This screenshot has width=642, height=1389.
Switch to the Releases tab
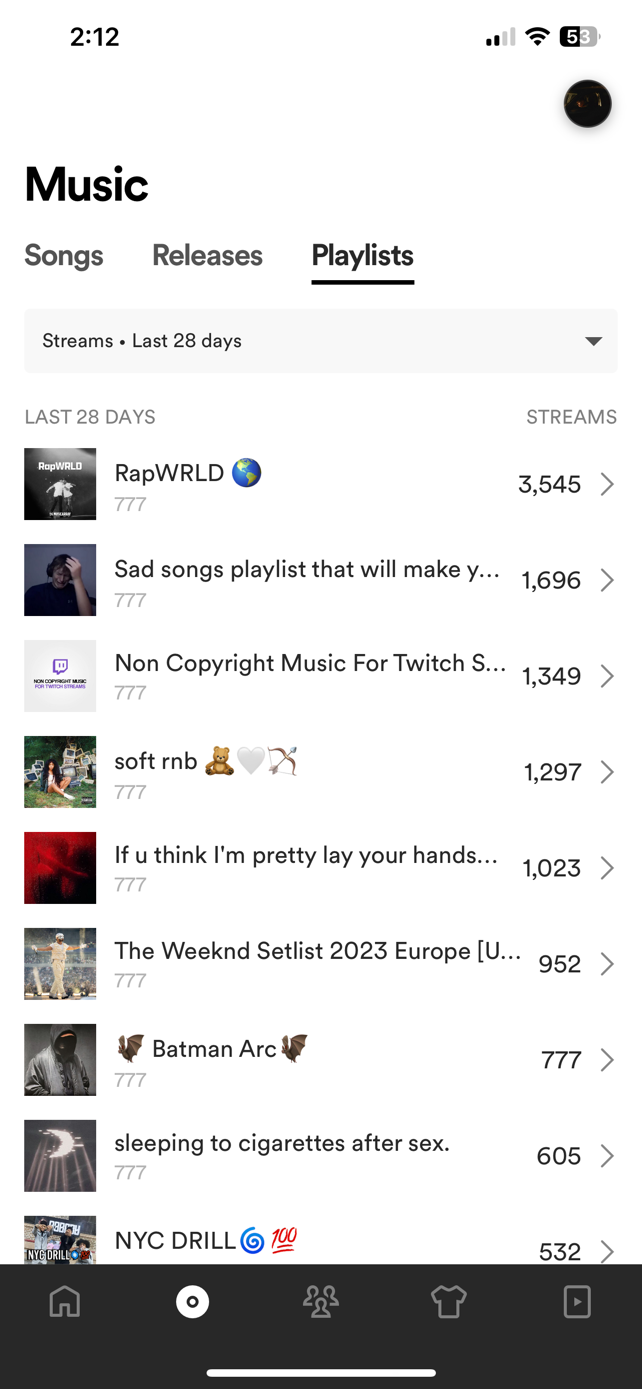(x=207, y=256)
